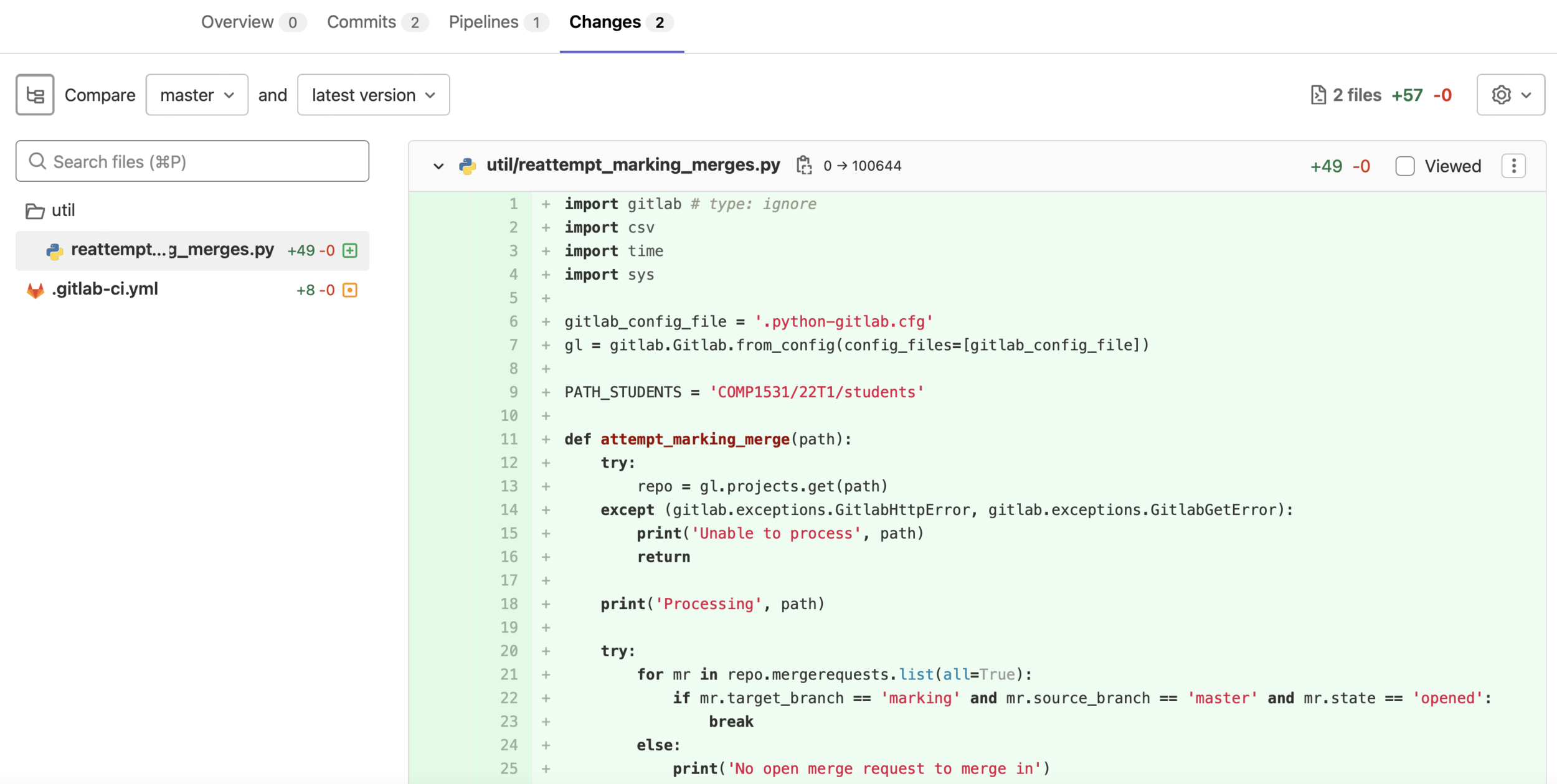Click the Search files input field

[x=192, y=161]
